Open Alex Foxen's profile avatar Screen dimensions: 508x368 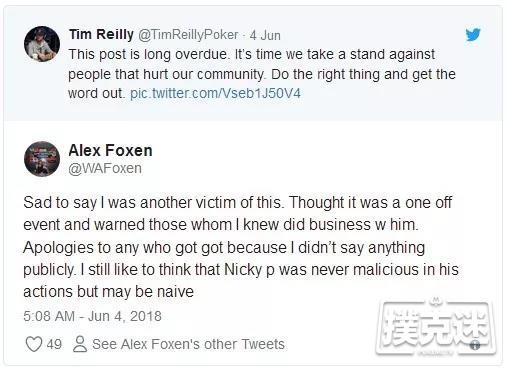(42, 159)
